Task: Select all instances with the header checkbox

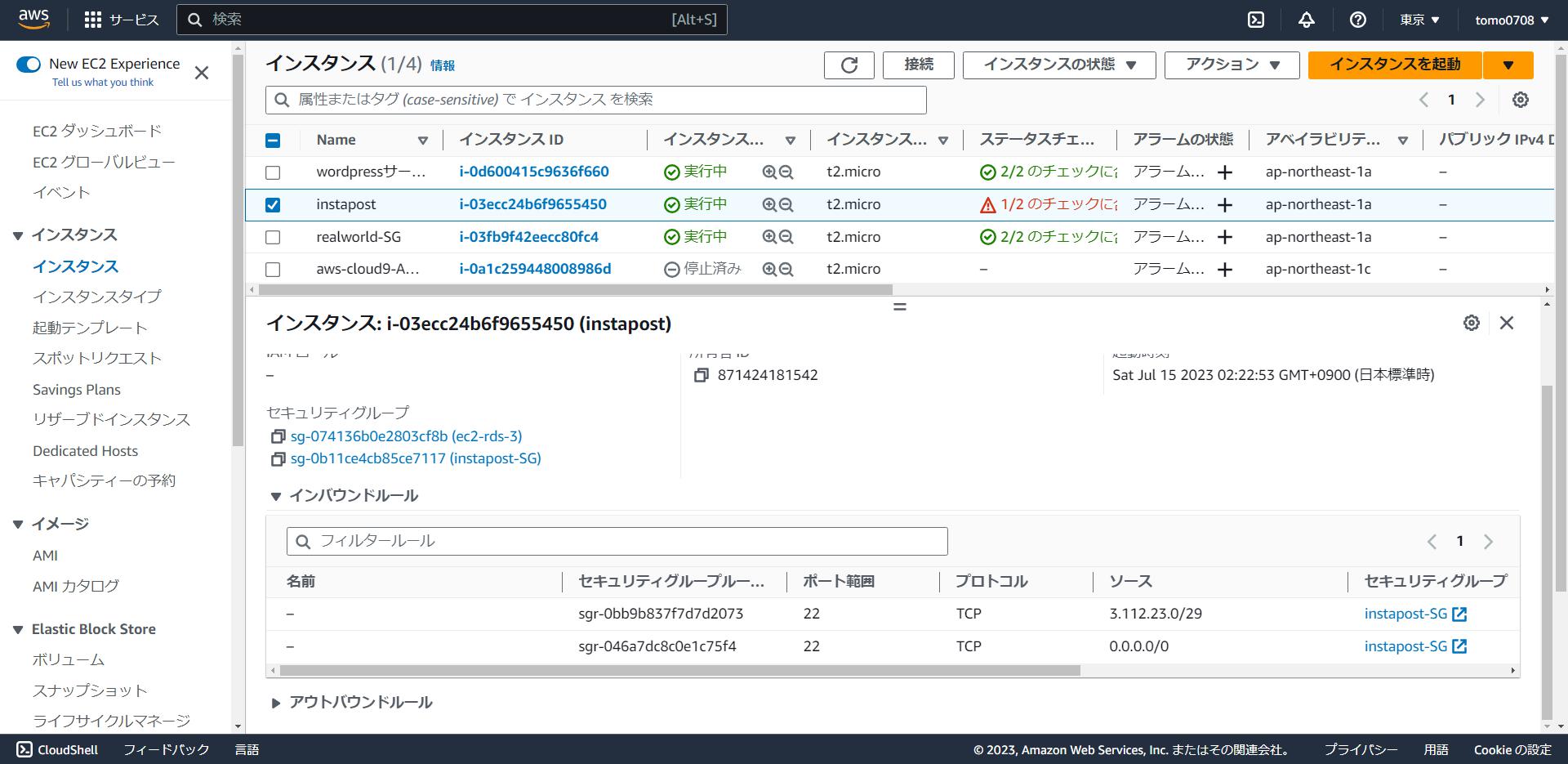Action: pyautogui.click(x=273, y=140)
